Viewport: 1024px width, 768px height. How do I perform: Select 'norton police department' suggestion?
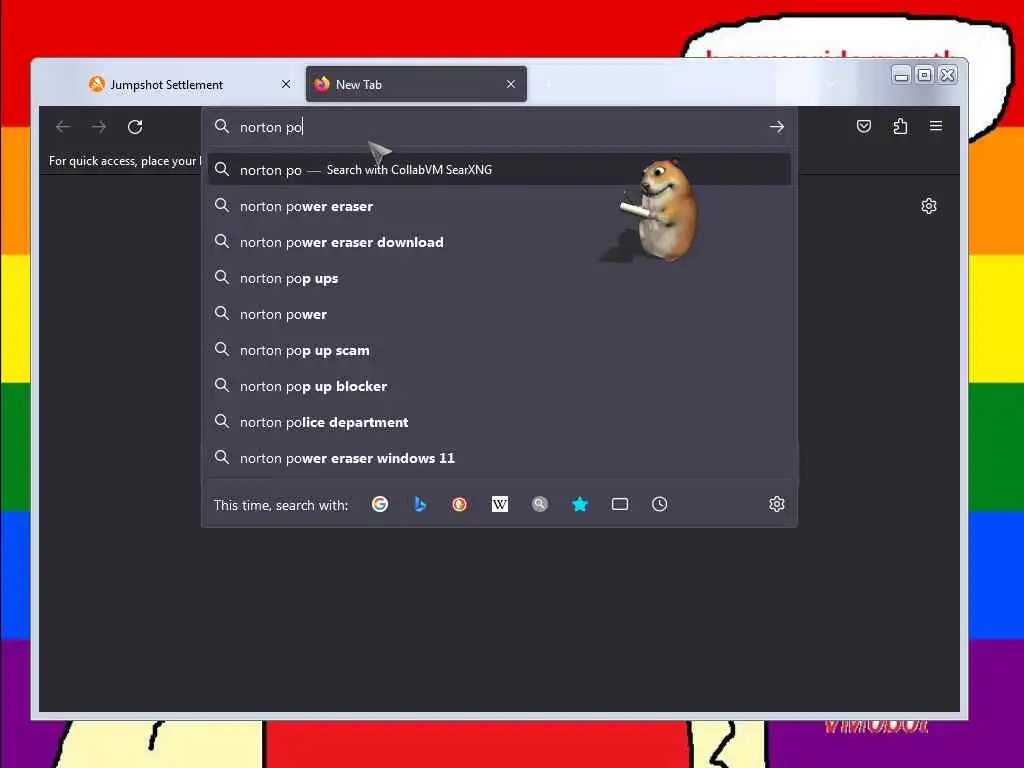(500, 422)
